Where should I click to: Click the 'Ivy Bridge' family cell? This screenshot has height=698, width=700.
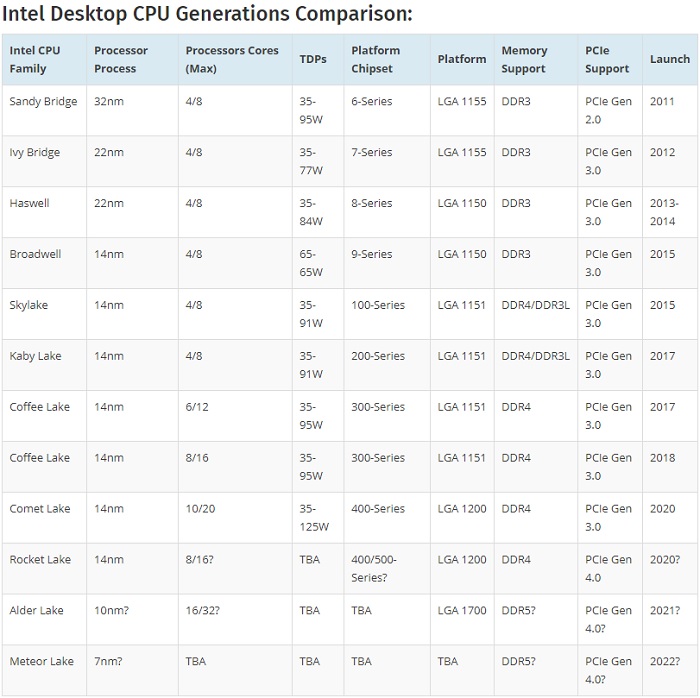pyautogui.click(x=35, y=153)
